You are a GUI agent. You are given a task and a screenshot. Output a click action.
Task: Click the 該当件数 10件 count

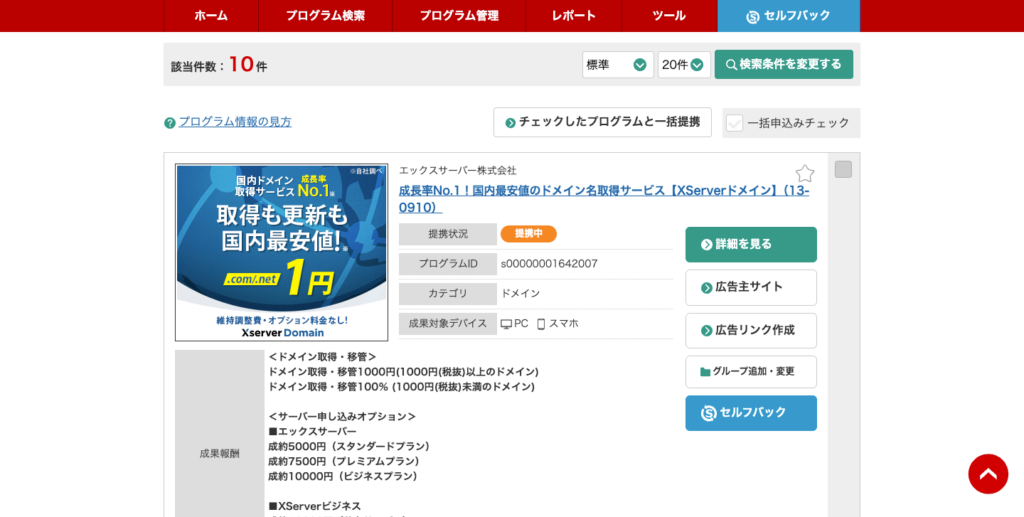[219, 65]
